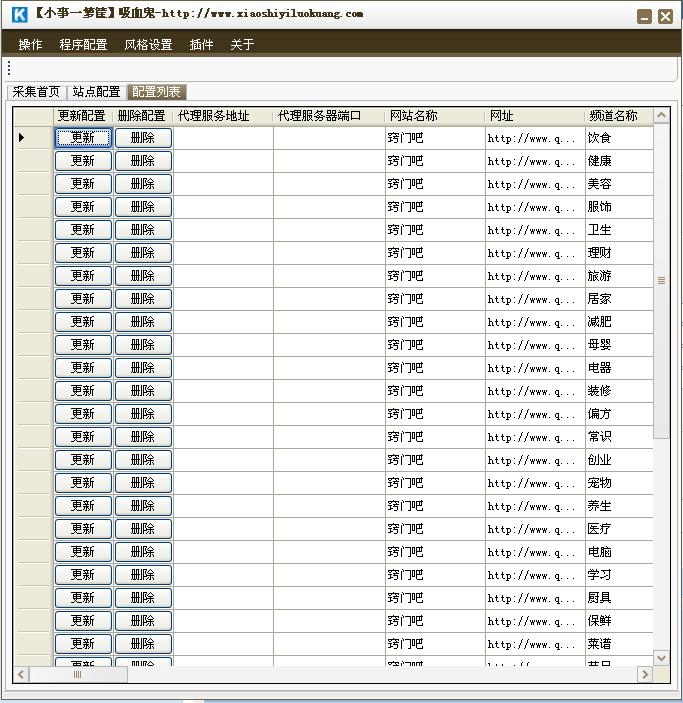Viewport: 683px width, 703px height.
Task: Click the vertical scrollbar up arrow
Action: pos(661,116)
